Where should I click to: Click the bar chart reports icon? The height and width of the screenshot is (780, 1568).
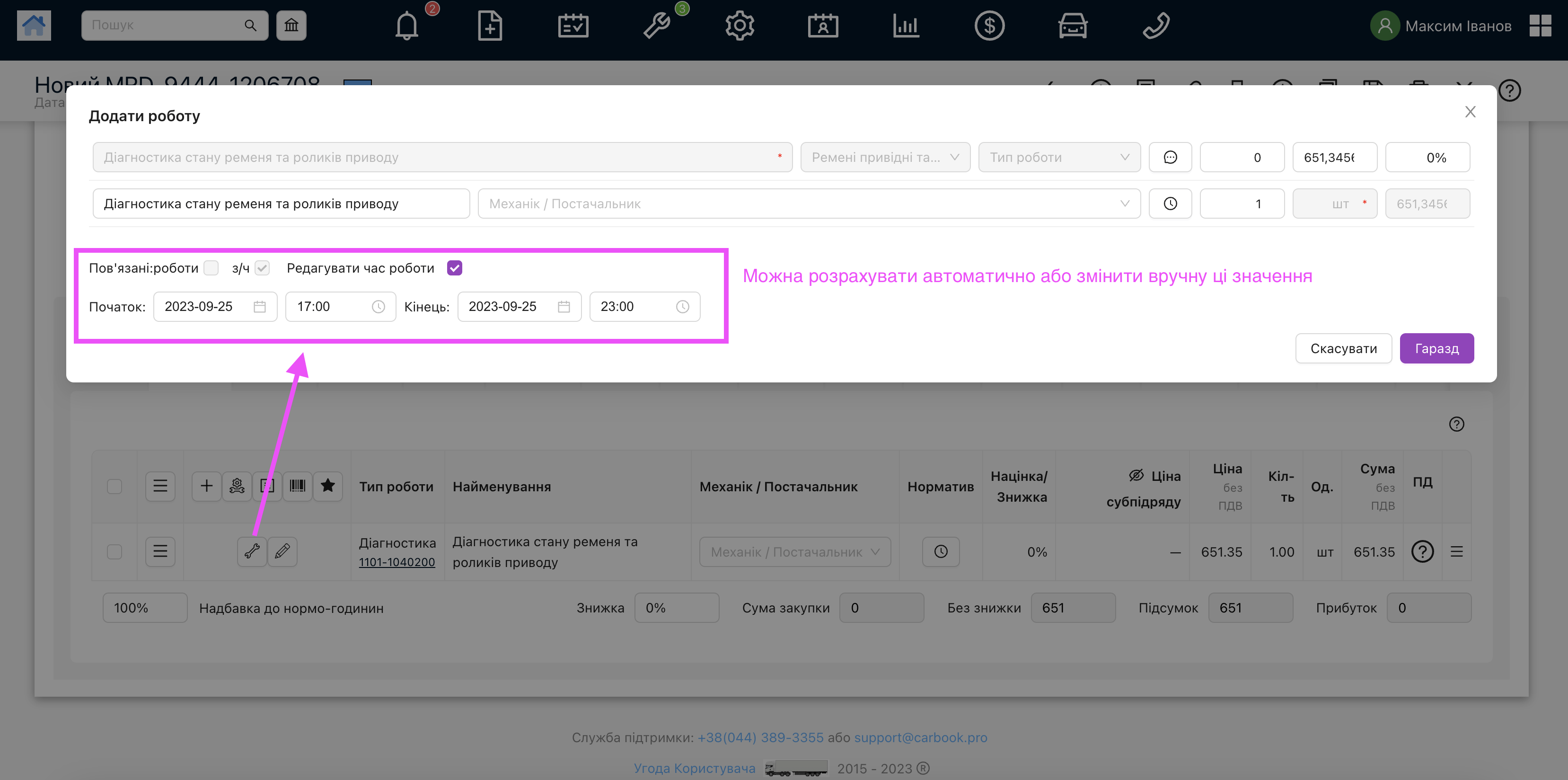click(x=906, y=26)
